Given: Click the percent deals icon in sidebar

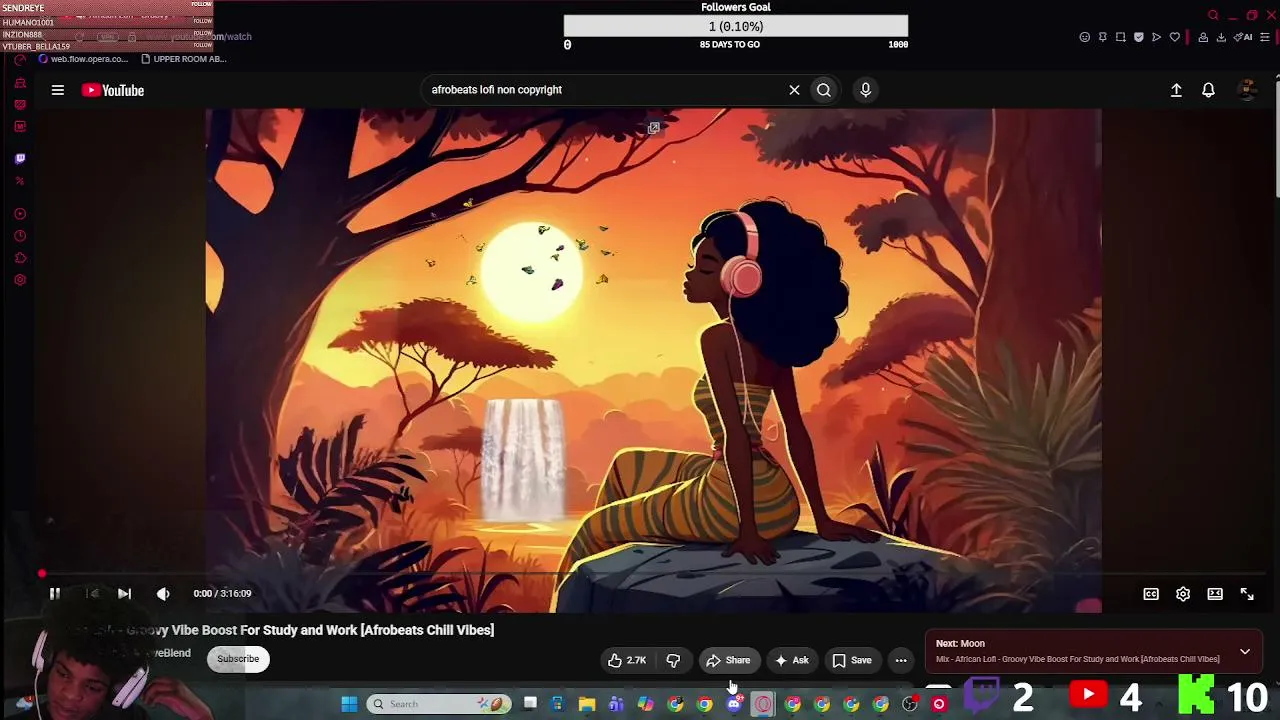Looking at the screenshot, I should [20, 181].
